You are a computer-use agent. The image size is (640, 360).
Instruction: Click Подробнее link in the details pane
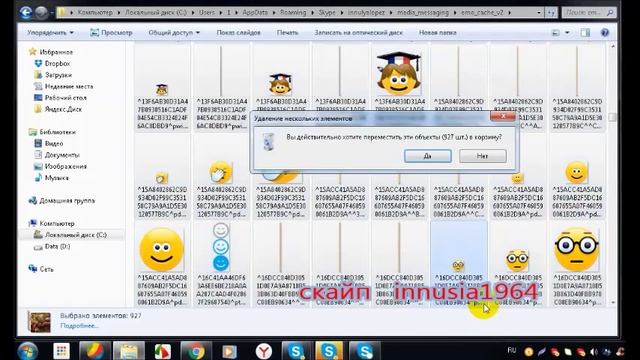(x=79, y=326)
